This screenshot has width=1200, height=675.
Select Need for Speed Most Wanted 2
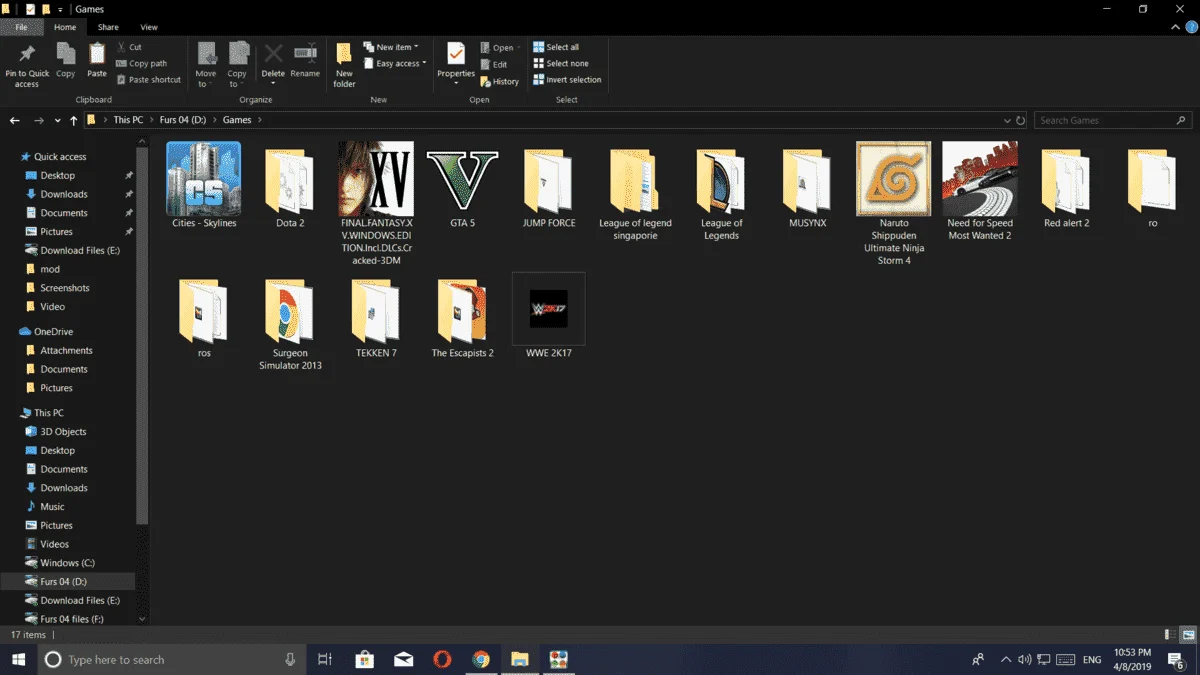(980, 191)
